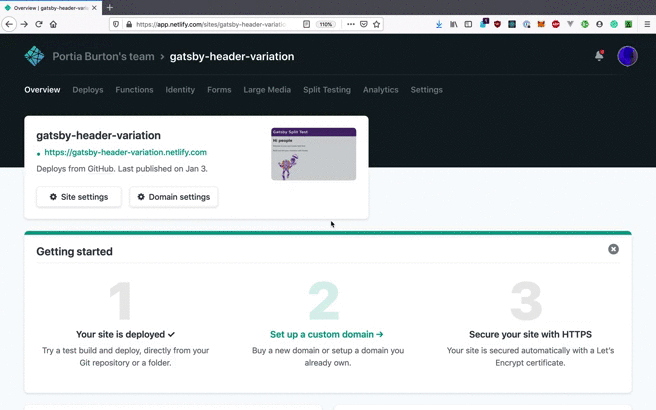Go to the browser home page

pos(53,24)
